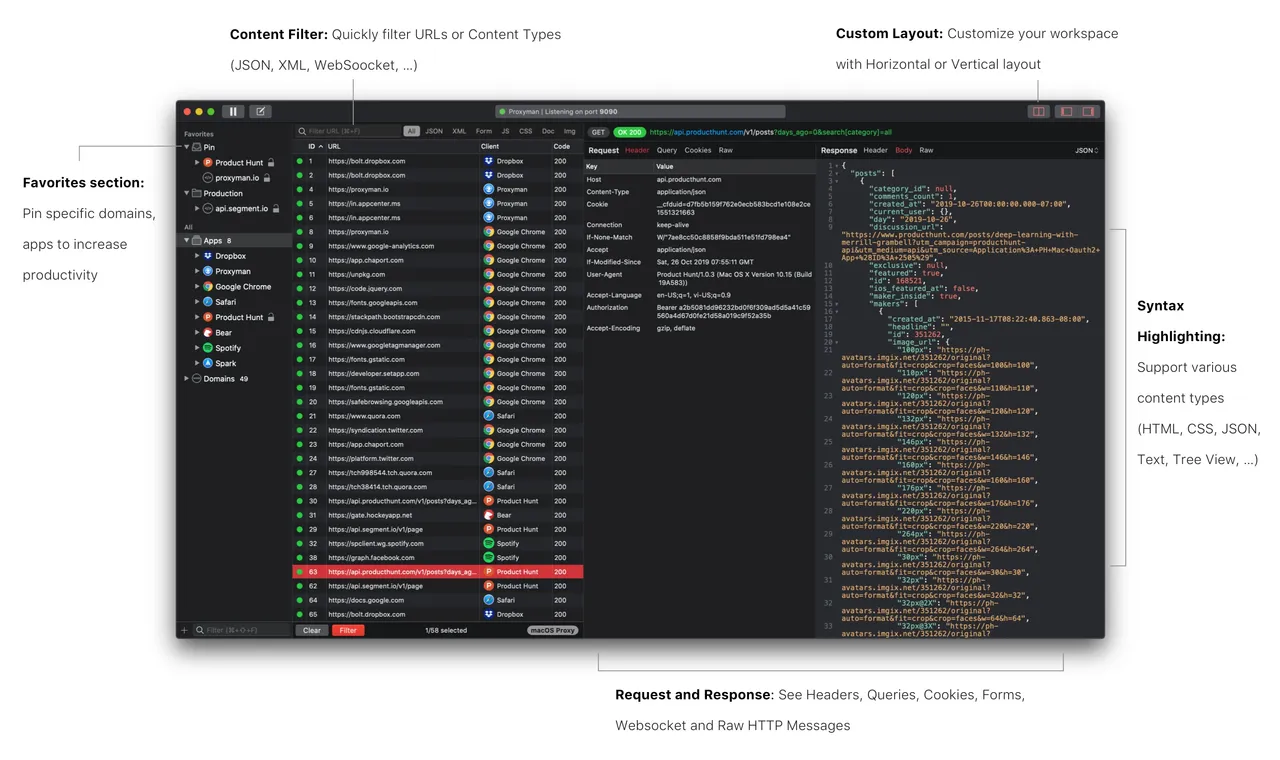1280x760 pixels.
Task: Select the Proxyman app icon in sidebar
Action: tap(208, 271)
